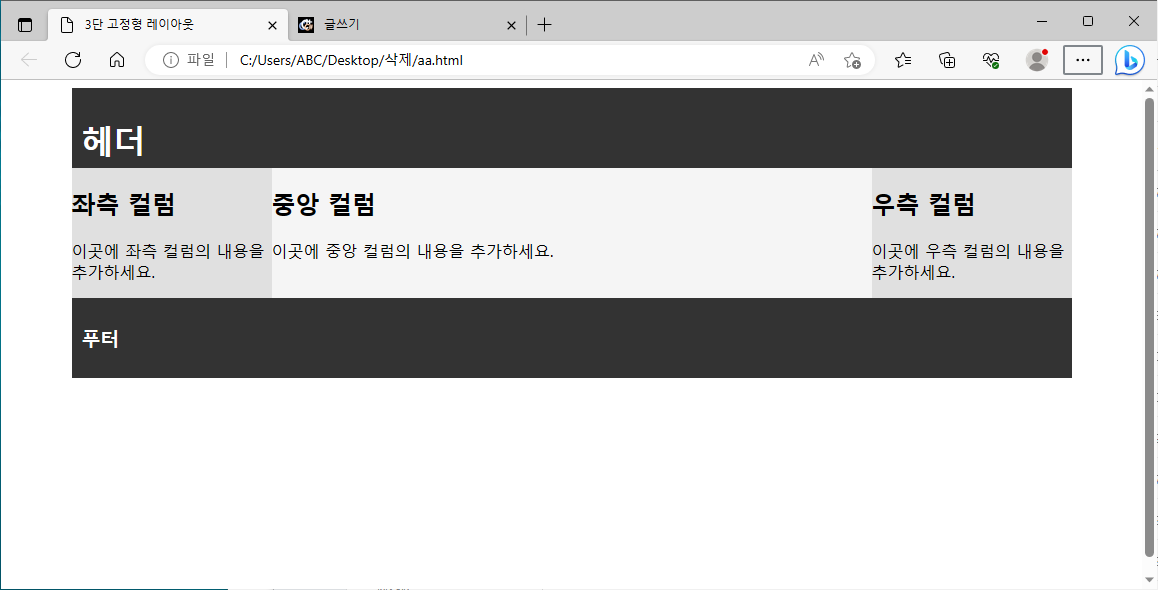Image resolution: width=1158 pixels, height=590 pixels.
Task: Open Collections
Action: tap(947, 60)
